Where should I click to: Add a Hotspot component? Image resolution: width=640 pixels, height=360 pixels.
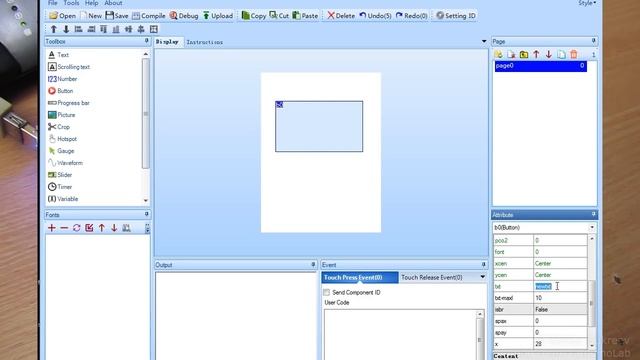(x=62, y=139)
